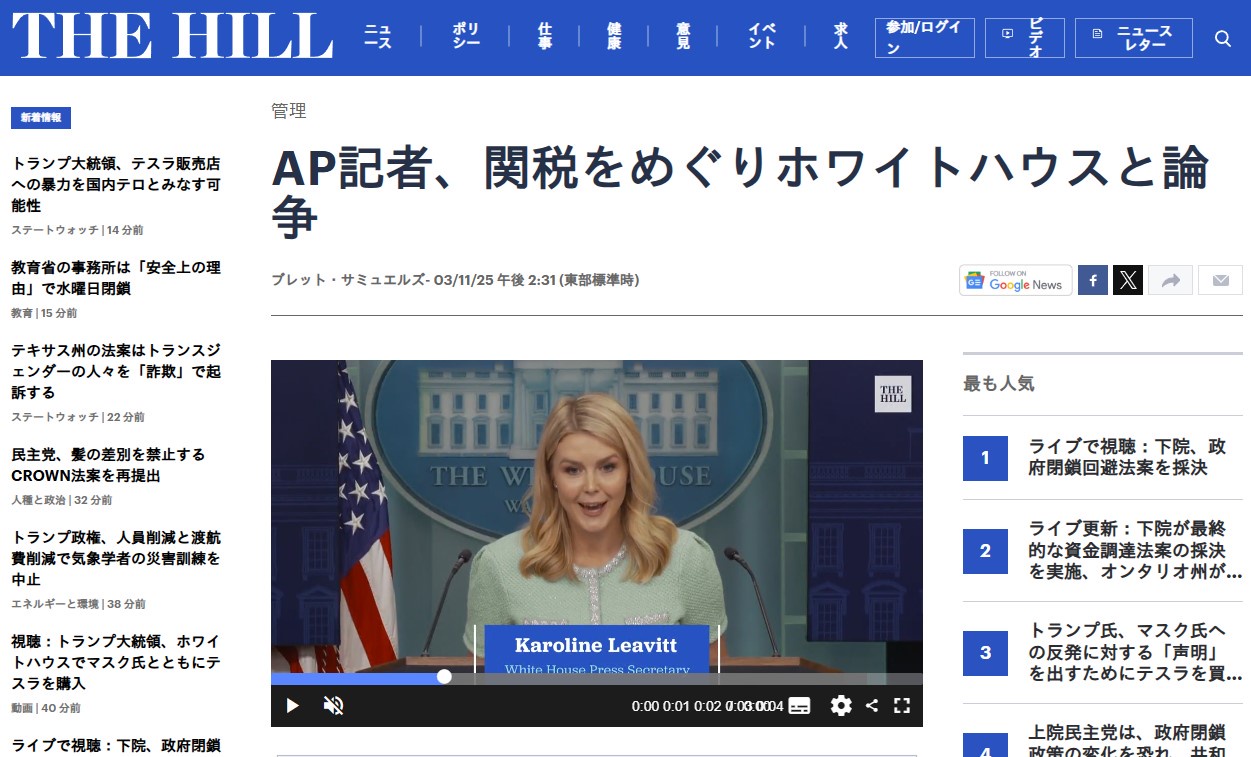Click the search magnifier icon in header
Image resolution: width=1251 pixels, height=757 pixels.
[x=1222, y=38]
